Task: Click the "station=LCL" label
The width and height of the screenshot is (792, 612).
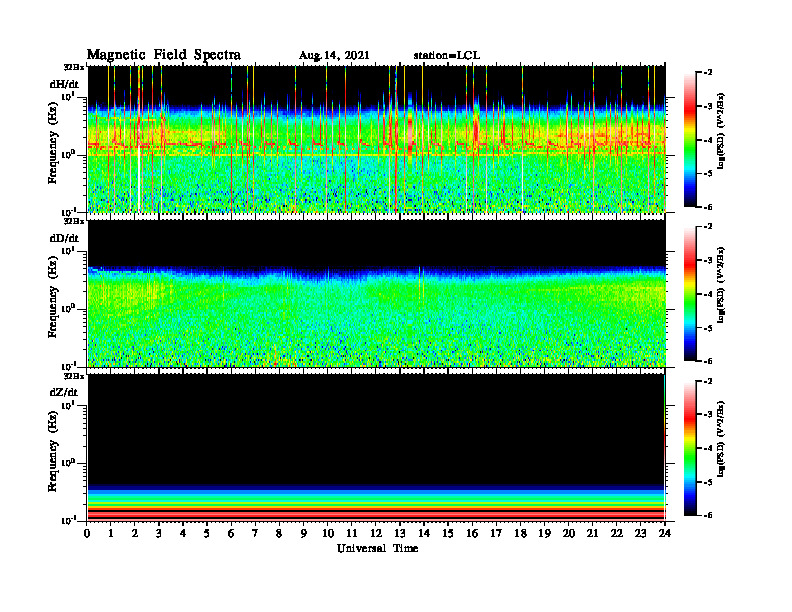Action: [447, 56]
